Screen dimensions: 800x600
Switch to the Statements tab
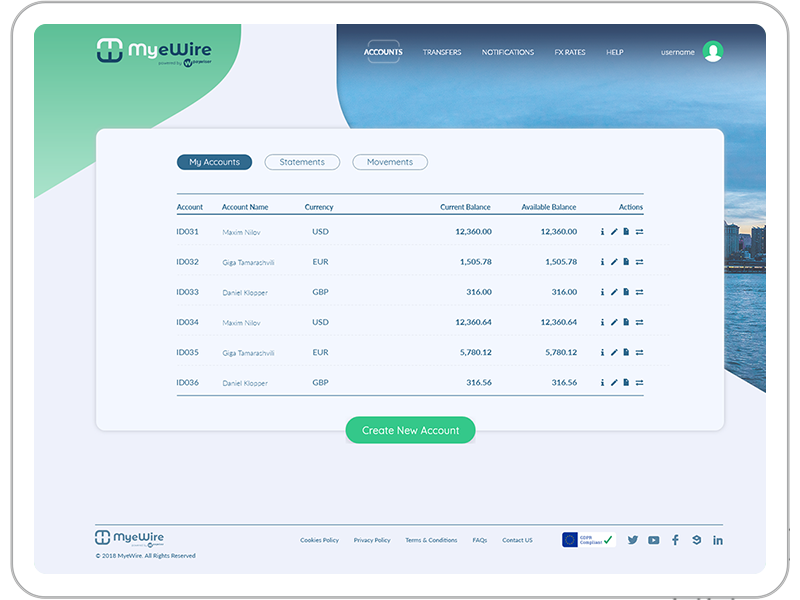tap(302, 162)
